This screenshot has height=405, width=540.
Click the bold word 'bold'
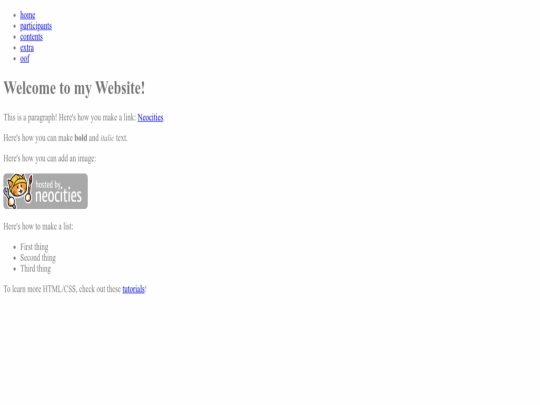81,138
